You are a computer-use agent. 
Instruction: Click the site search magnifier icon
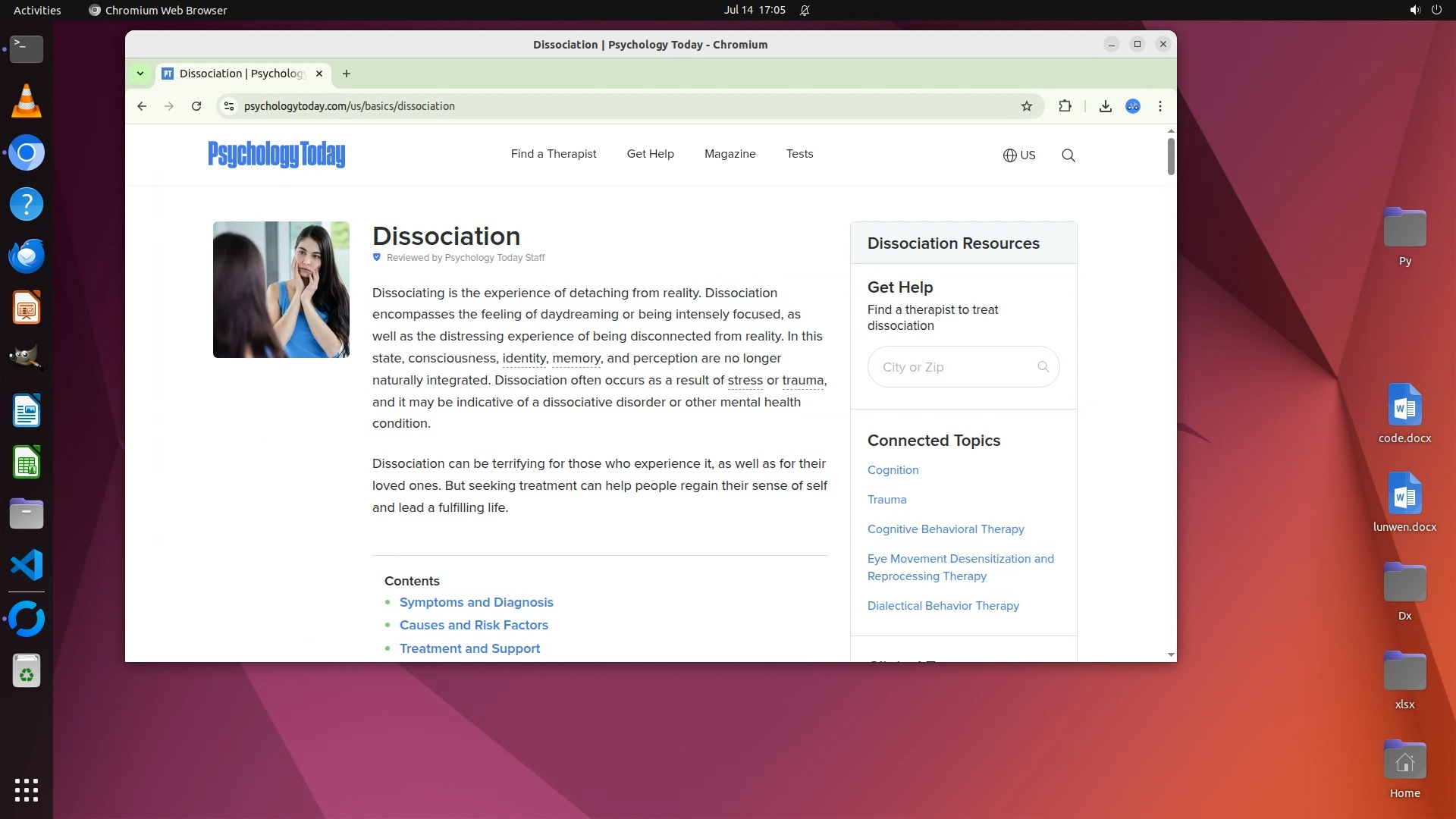[1068, 155]
